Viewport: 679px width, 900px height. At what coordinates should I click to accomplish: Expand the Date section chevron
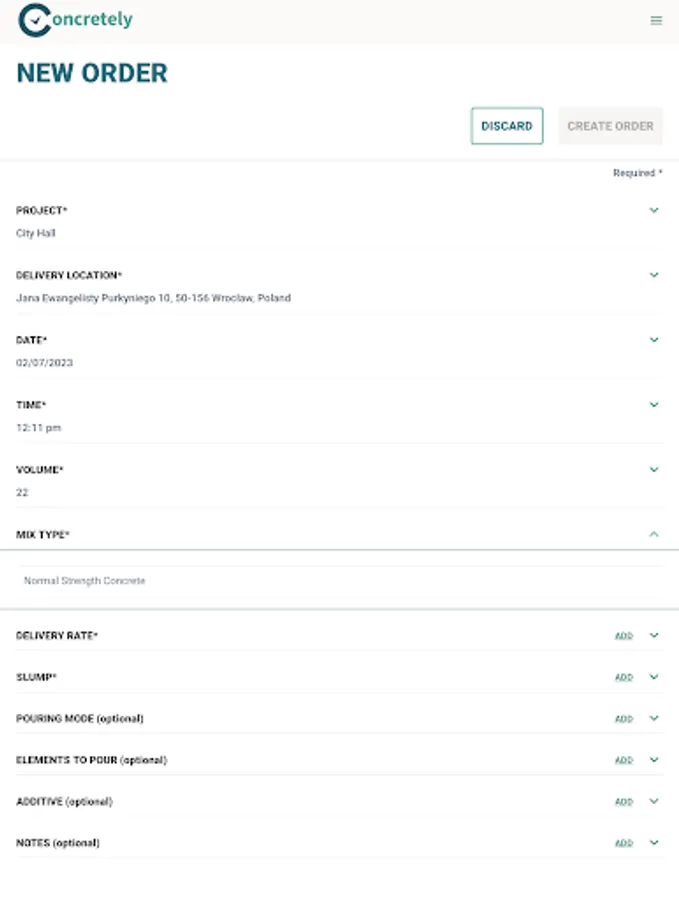point(654,340)
